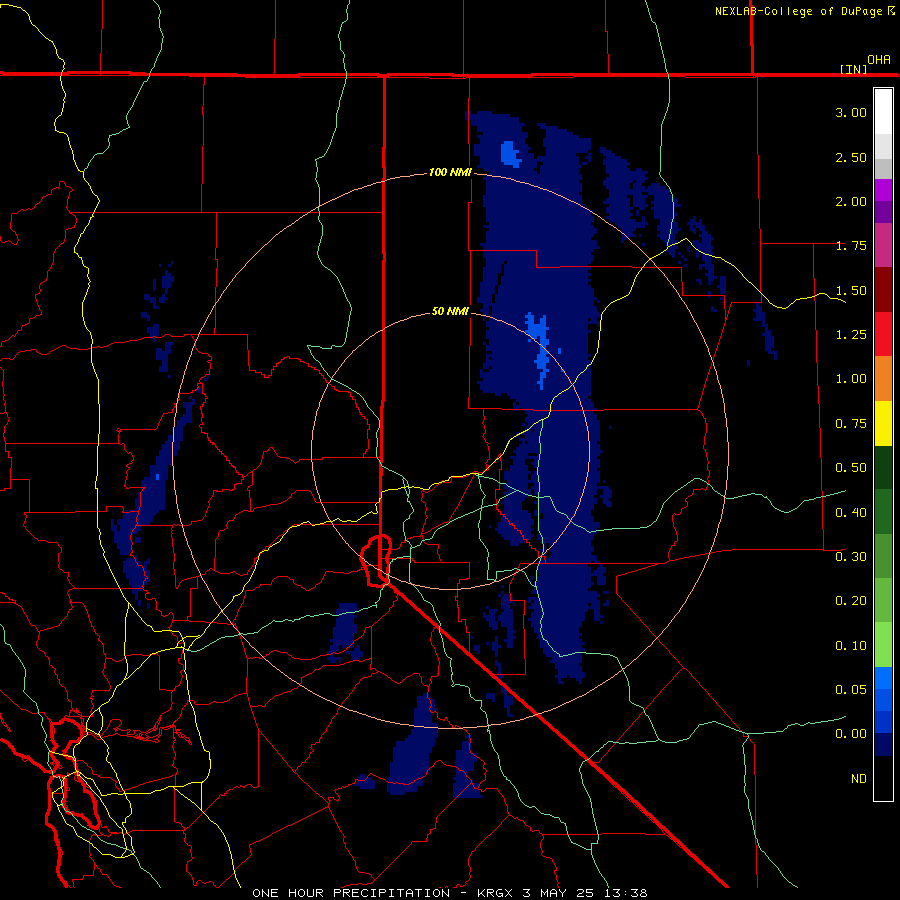Screen dimensions: 900x900
Task: Select the magenta swatch beside 2.00
Action: 883,190
